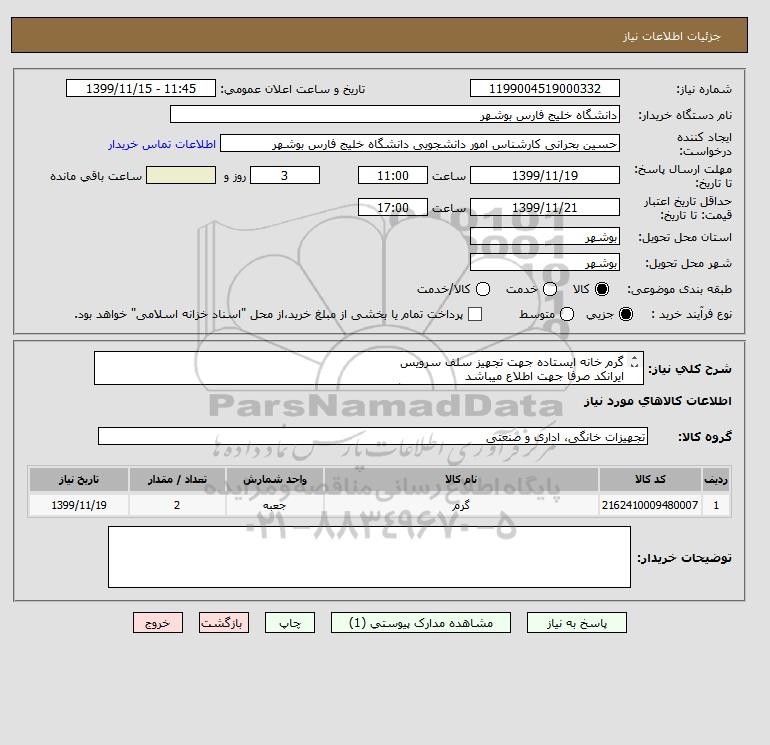Click مشاهده مدارک پیوستی (1) button
Viewport: 770px width, 745px height.
click(x=421, y=623)
